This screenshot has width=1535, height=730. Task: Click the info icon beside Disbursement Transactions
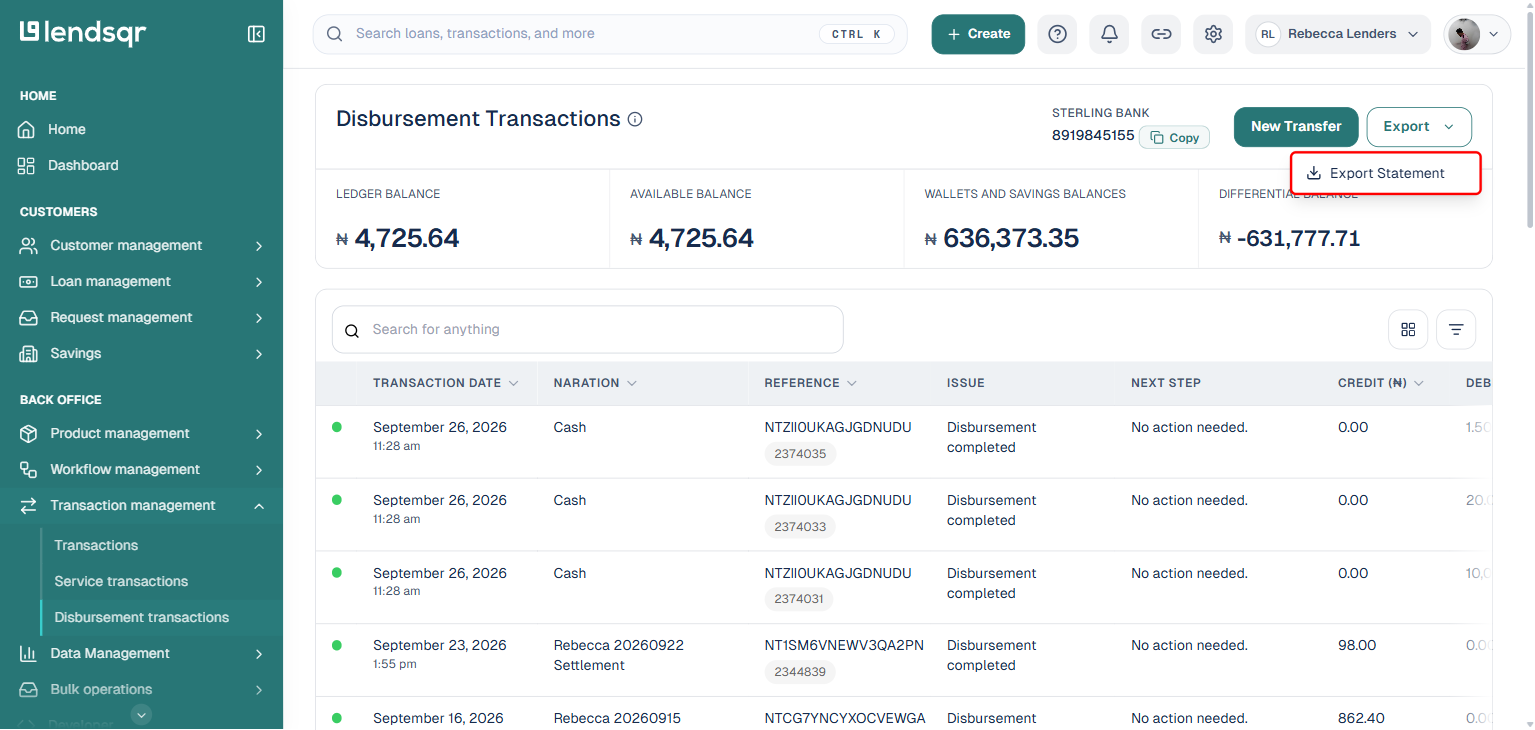click(x=635, y=119)
